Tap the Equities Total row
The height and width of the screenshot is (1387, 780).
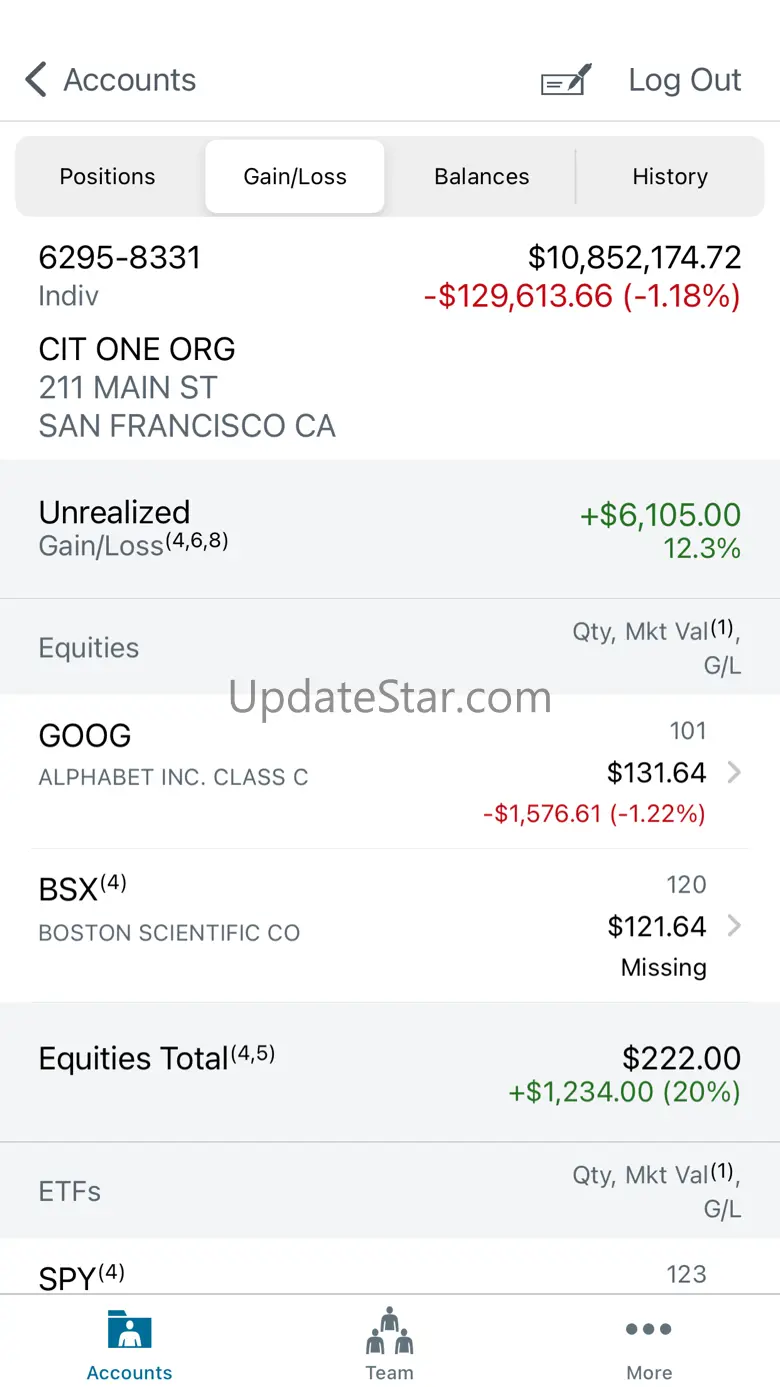pos(390,1073)
